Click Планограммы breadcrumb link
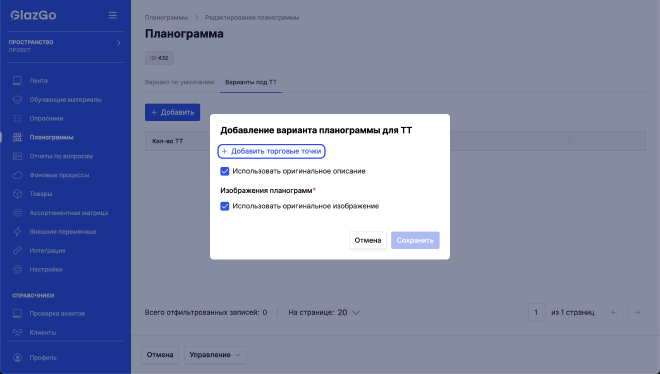This screenshot has height=374, width=660. pyautogui.click(x=166, y=18)
